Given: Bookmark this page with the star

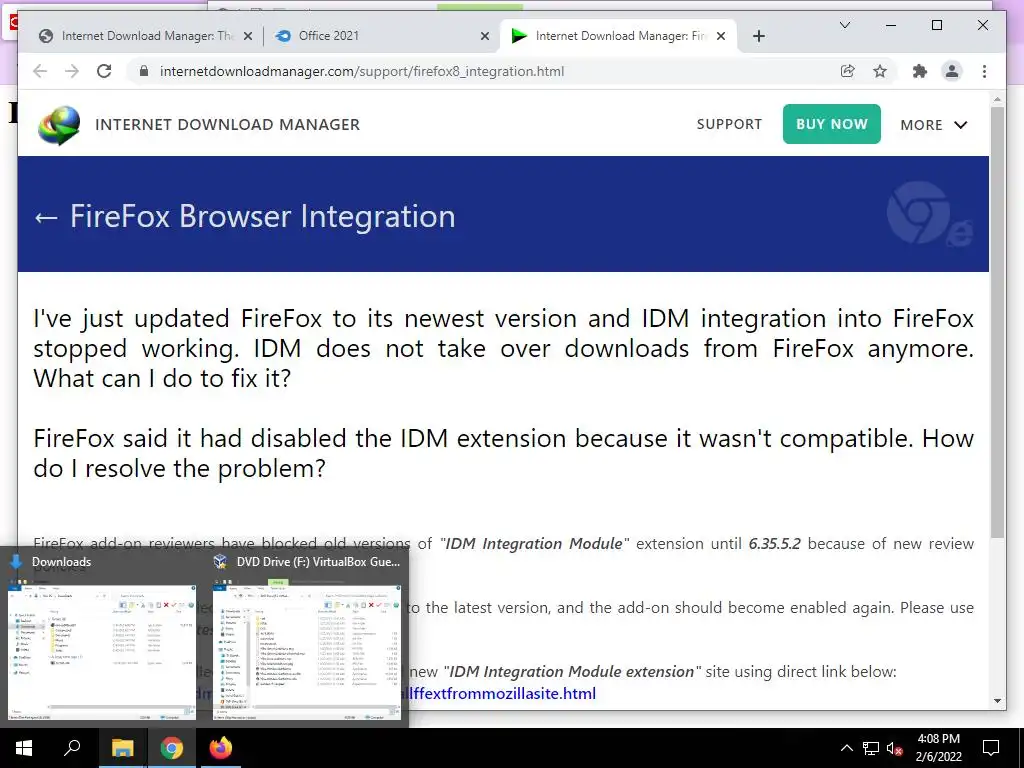Looking at the screenshot, I should [x=880, y=71].
